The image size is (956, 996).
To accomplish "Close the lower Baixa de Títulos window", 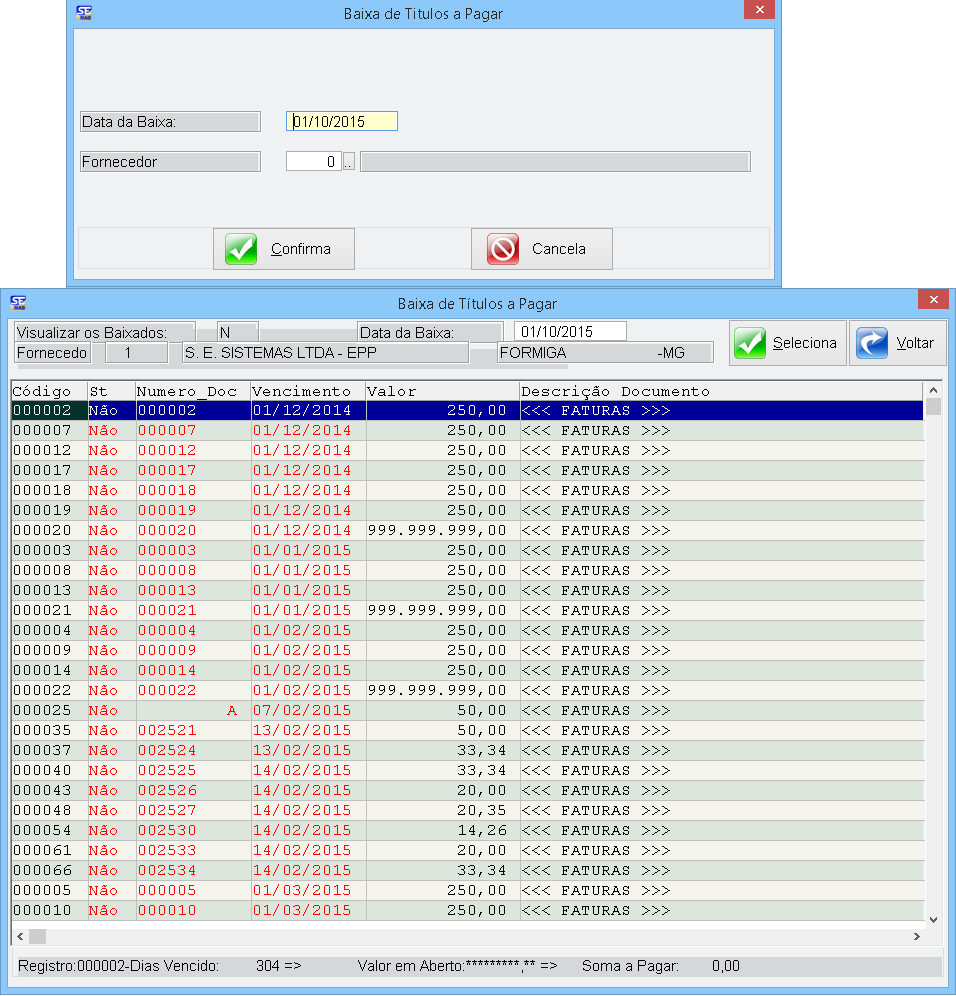I will tap(932, 301).
